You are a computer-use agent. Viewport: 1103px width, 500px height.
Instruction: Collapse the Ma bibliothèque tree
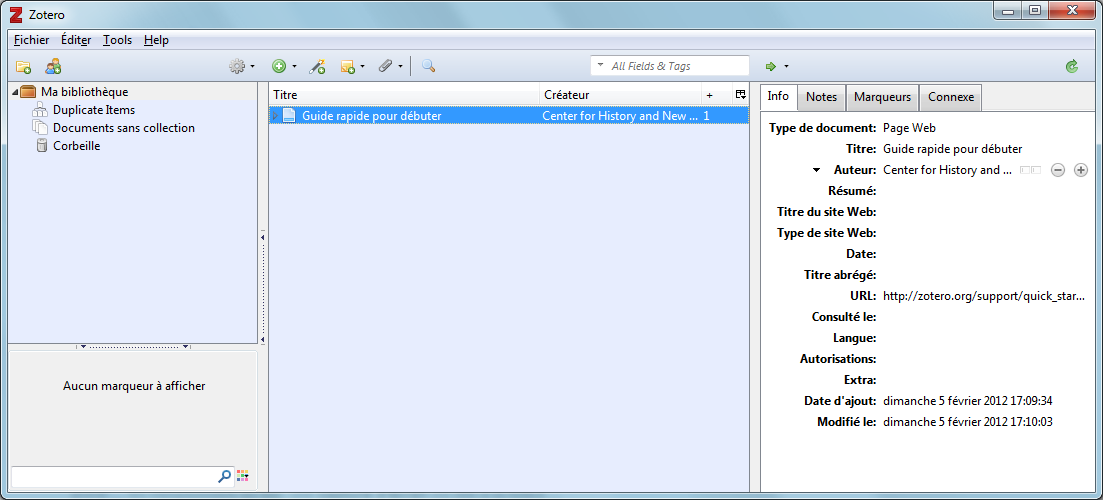click(15, 92)
